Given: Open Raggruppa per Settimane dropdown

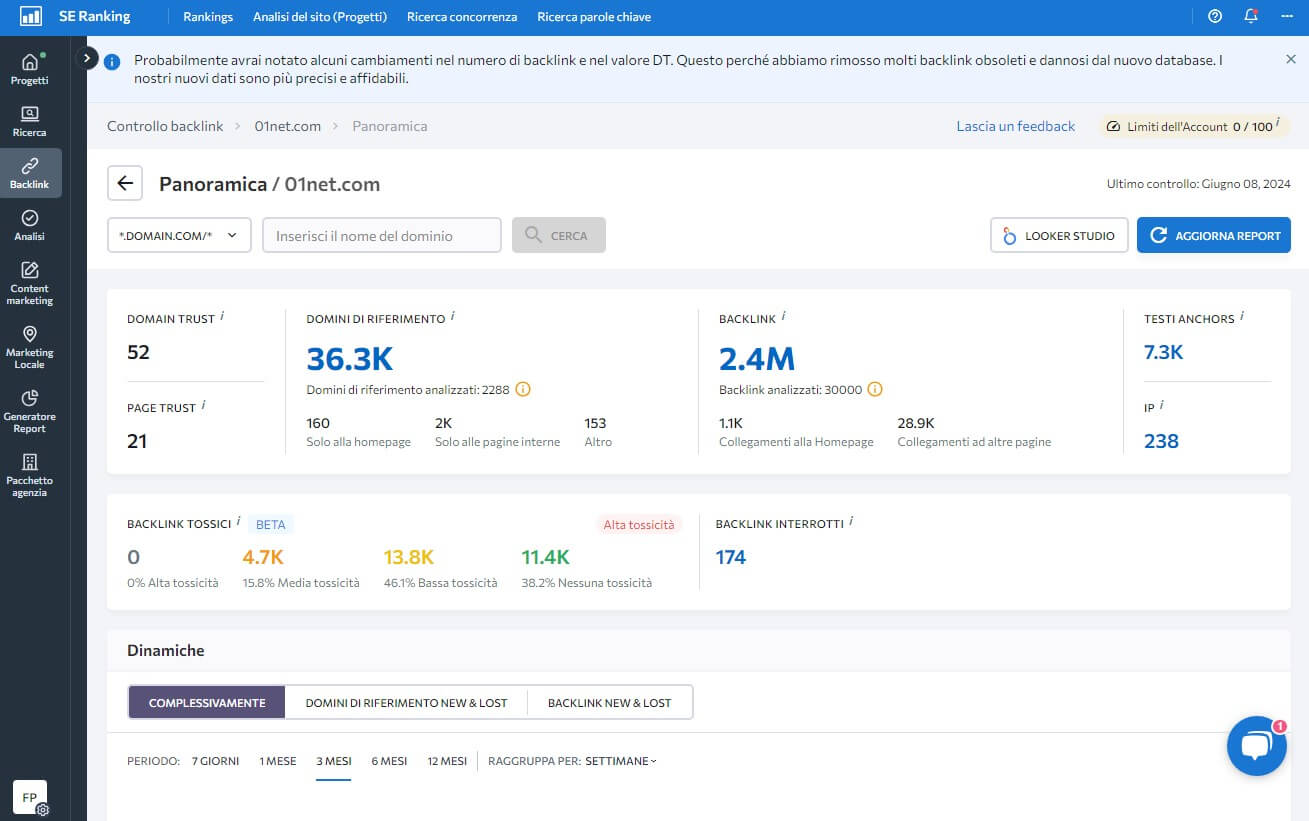Looking at the screenshot, I should (x=621, y=761).
